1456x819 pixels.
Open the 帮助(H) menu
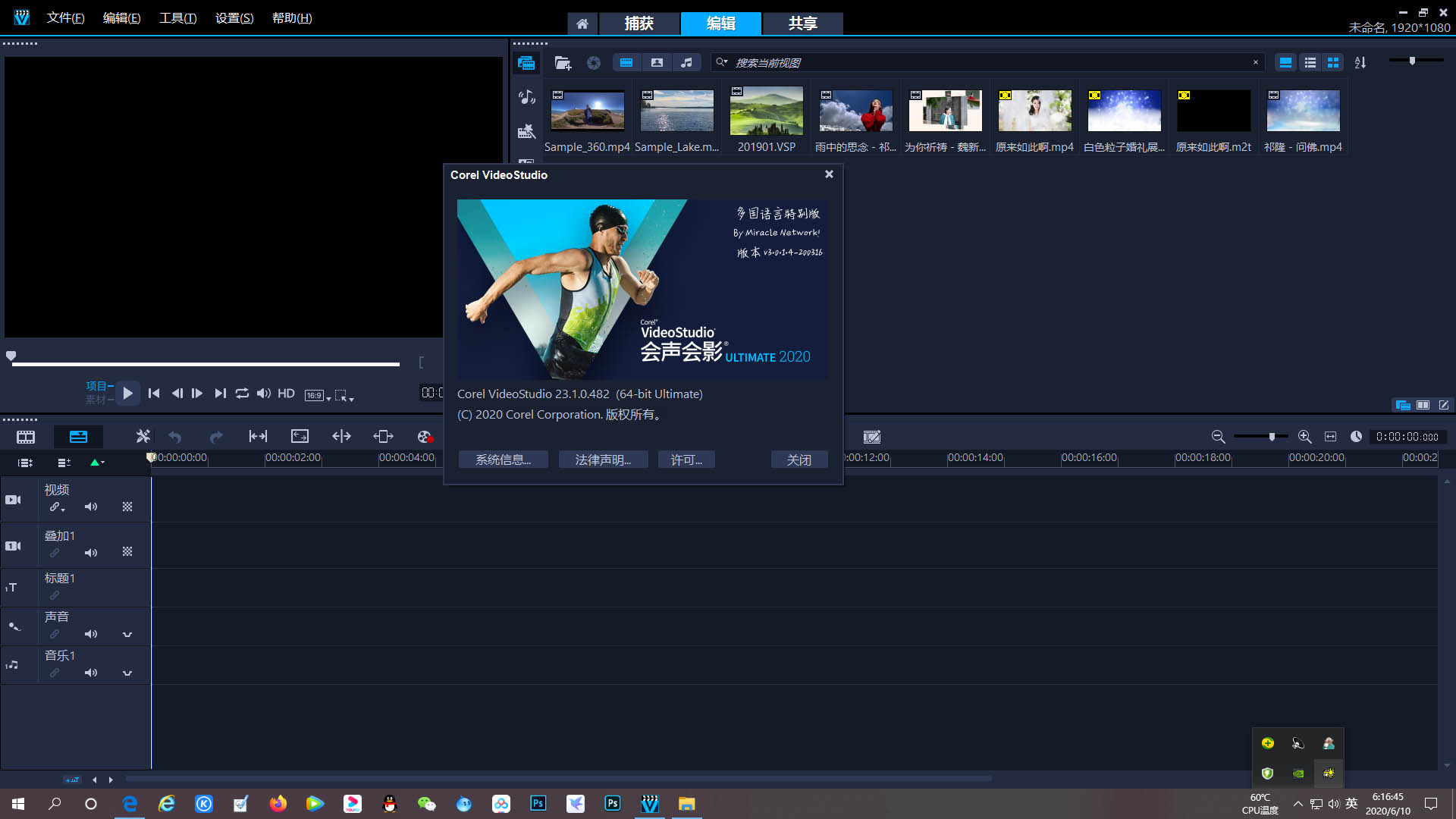point(292,18)
